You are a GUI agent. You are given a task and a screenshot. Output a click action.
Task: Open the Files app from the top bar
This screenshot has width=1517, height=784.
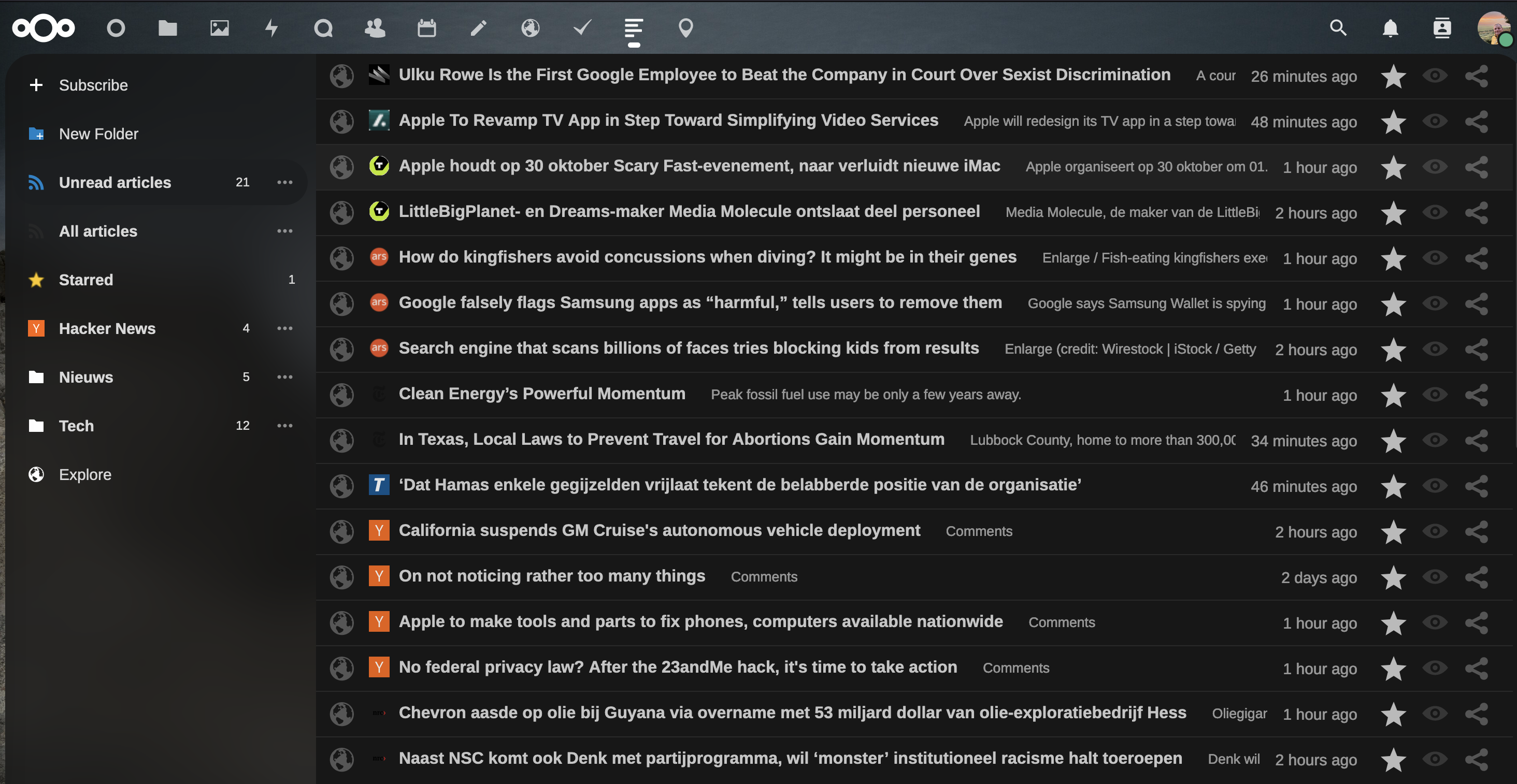click(x=168, y=27)
